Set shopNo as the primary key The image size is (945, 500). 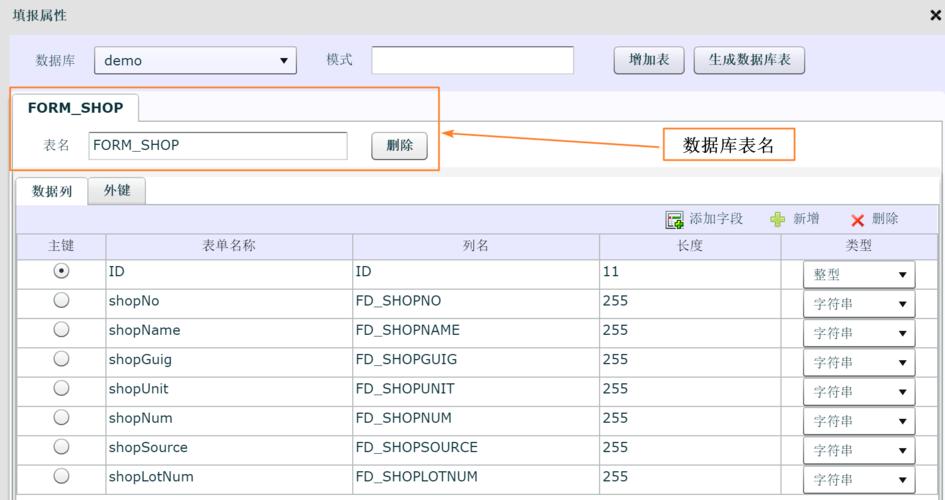point(61,300)
